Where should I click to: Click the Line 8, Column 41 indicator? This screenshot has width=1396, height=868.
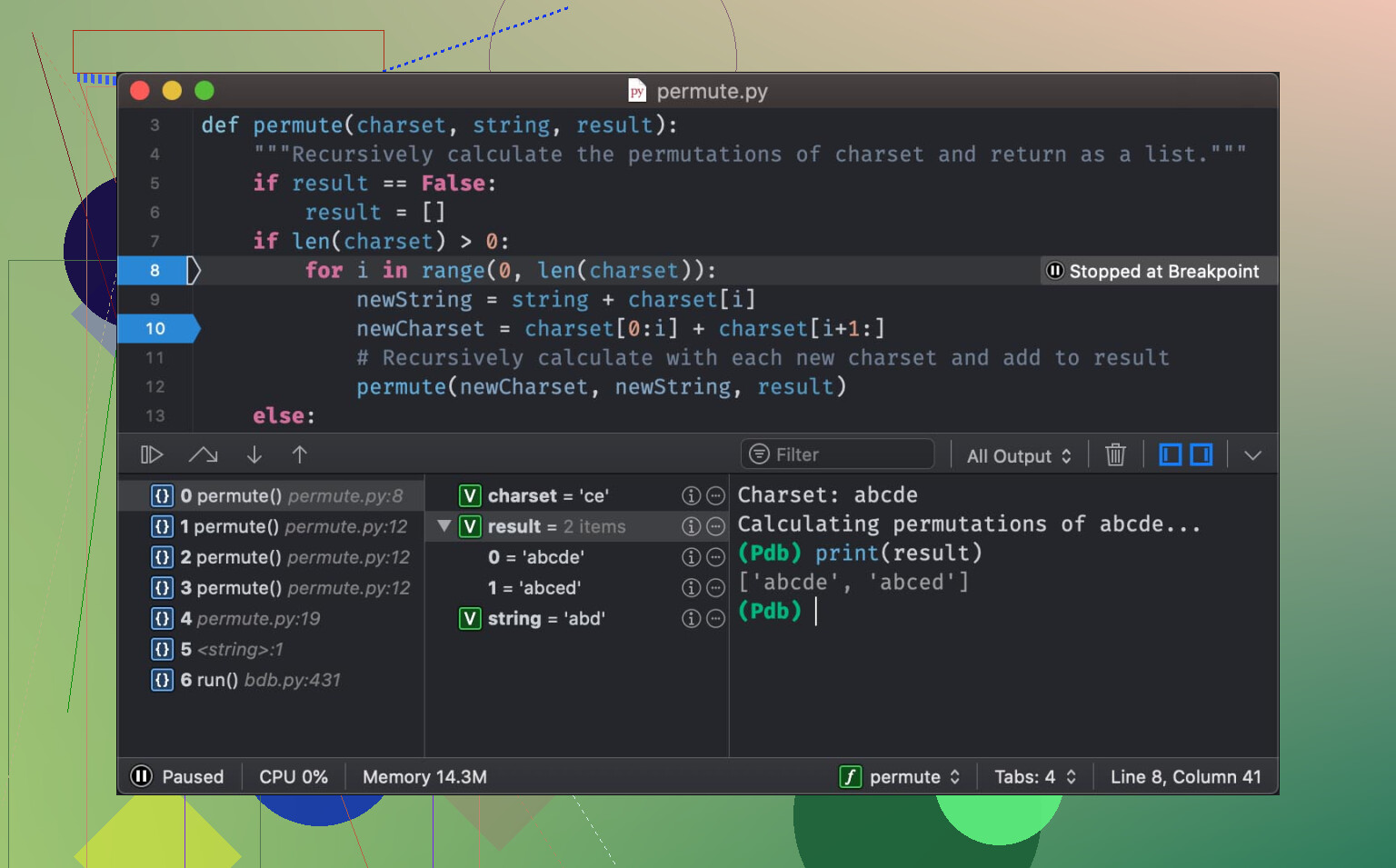1185,776
